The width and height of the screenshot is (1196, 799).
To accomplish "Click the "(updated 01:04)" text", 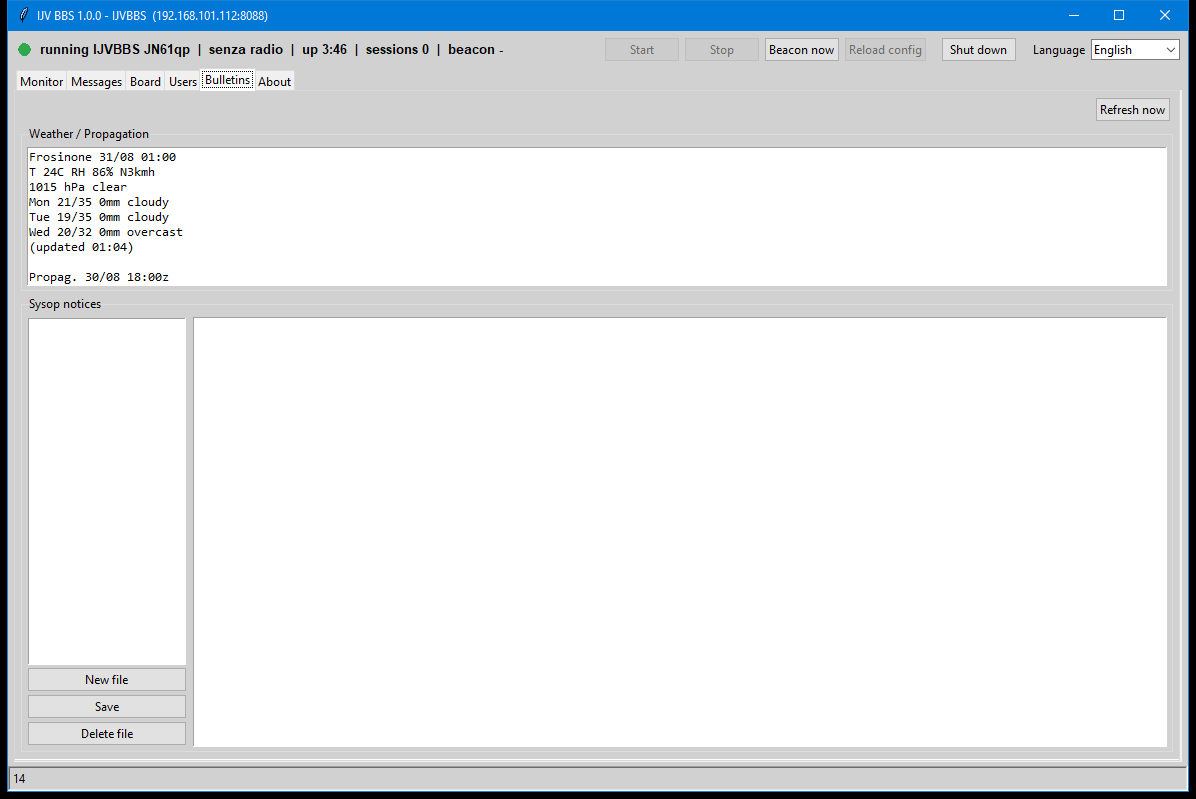I will point(81,247).
